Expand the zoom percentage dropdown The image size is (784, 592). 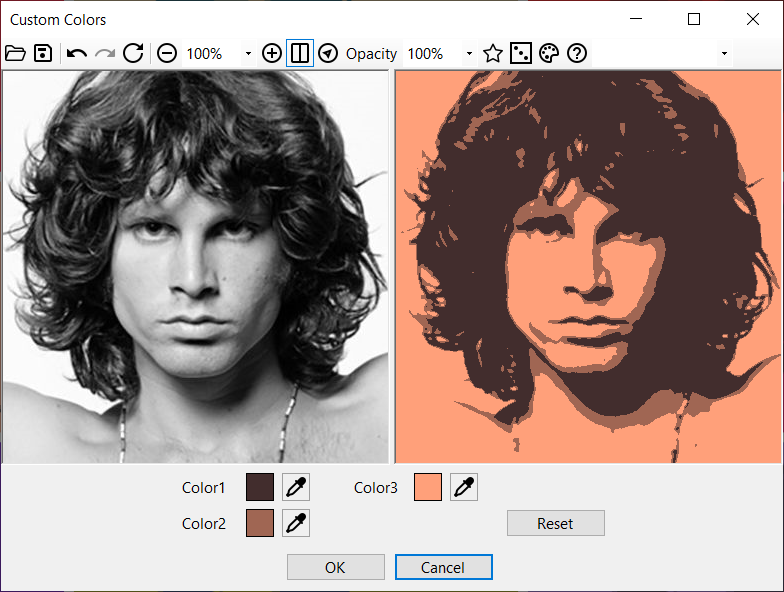point(248,54)
